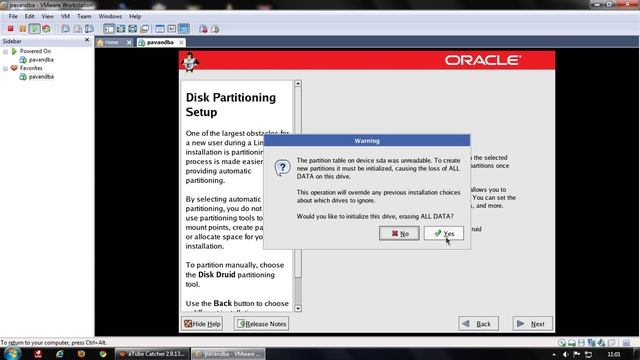This screenshot has width=640, height=360.
Task: Click the Back button in installer
Action: [x=478, y=324]
